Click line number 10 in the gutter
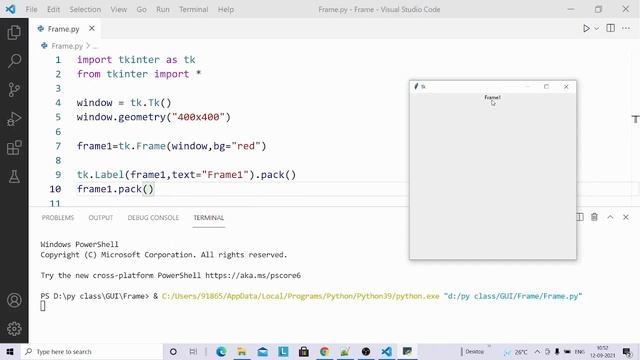The height and width of the screenshot is (360, 640). [56, 189]
